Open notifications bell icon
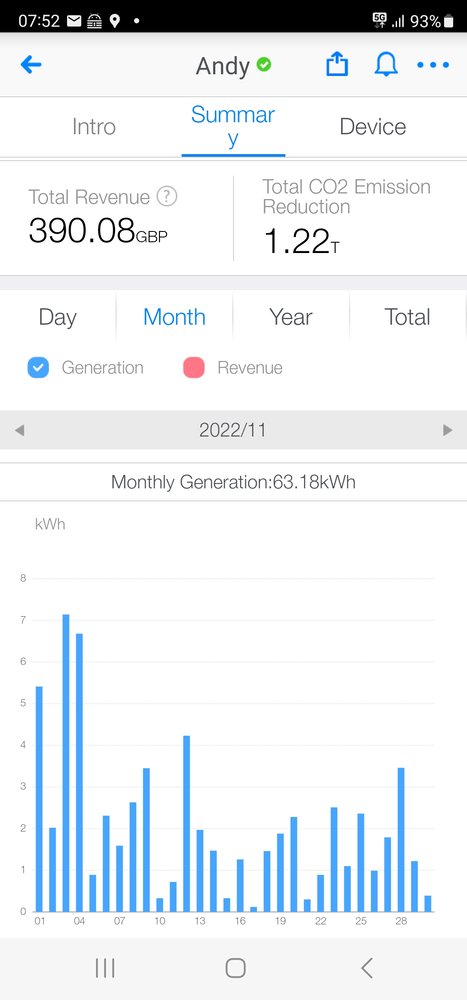 [386, 64]
